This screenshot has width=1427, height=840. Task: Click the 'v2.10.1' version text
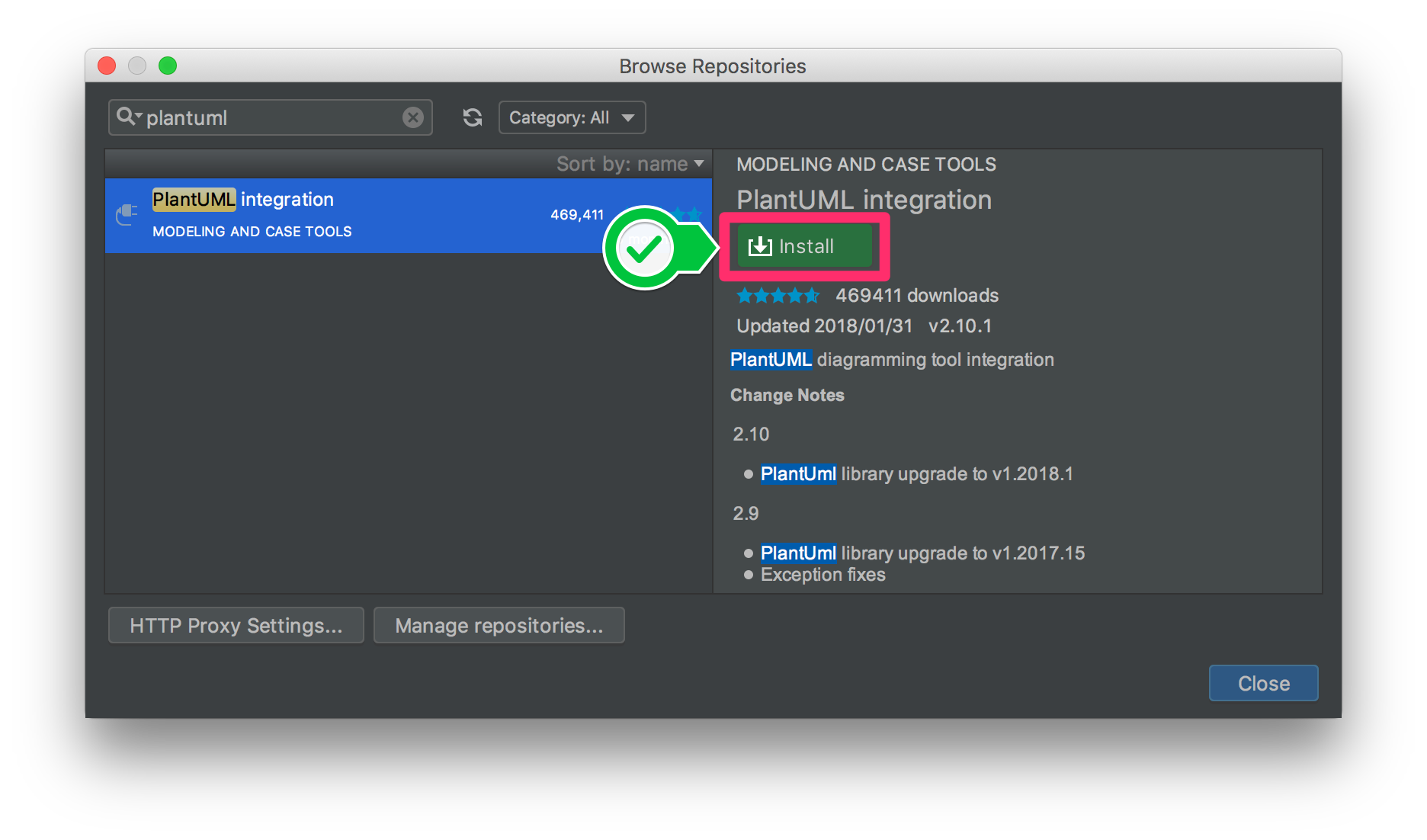[960, 326]
